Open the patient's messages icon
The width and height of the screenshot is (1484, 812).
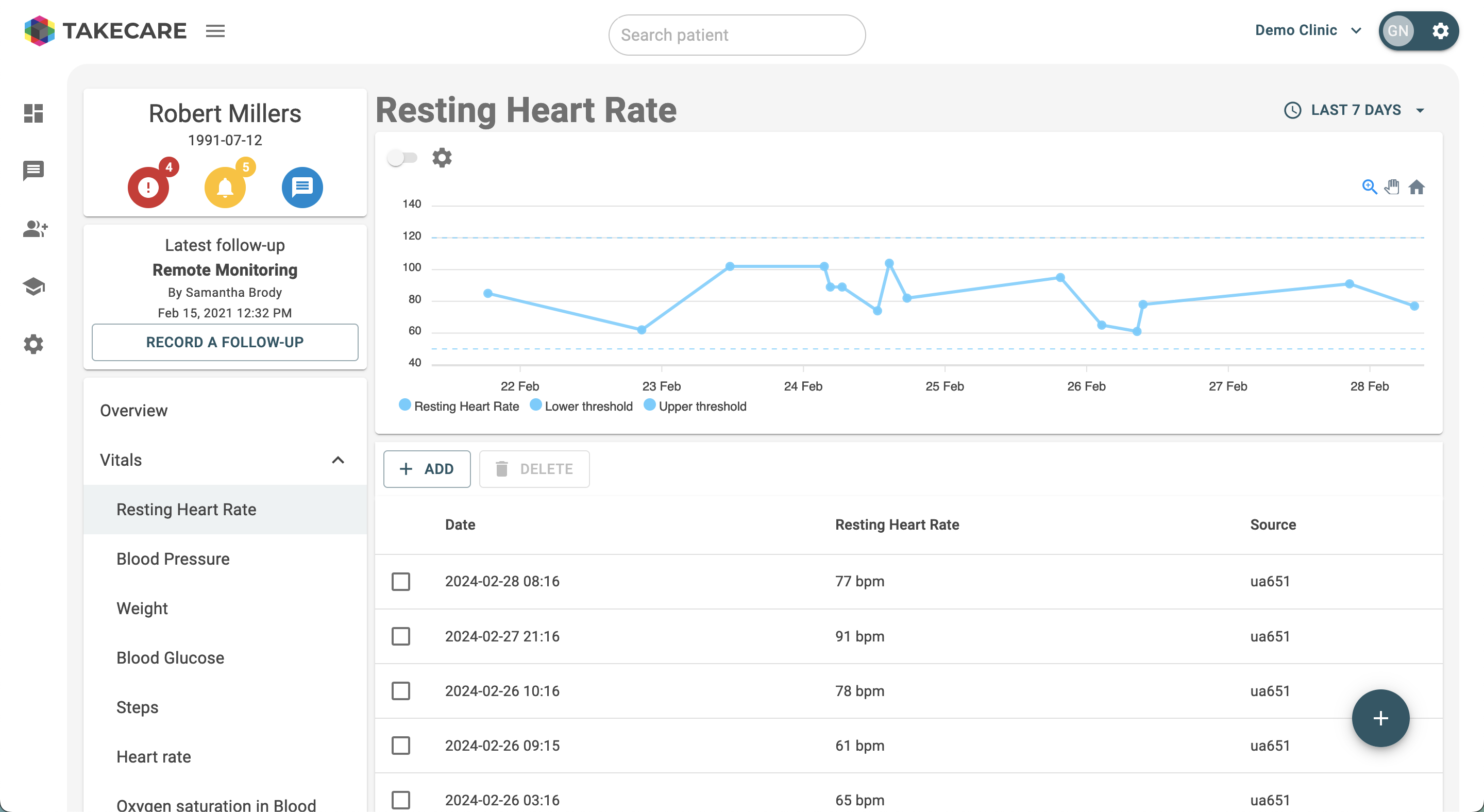click(301, 187)
